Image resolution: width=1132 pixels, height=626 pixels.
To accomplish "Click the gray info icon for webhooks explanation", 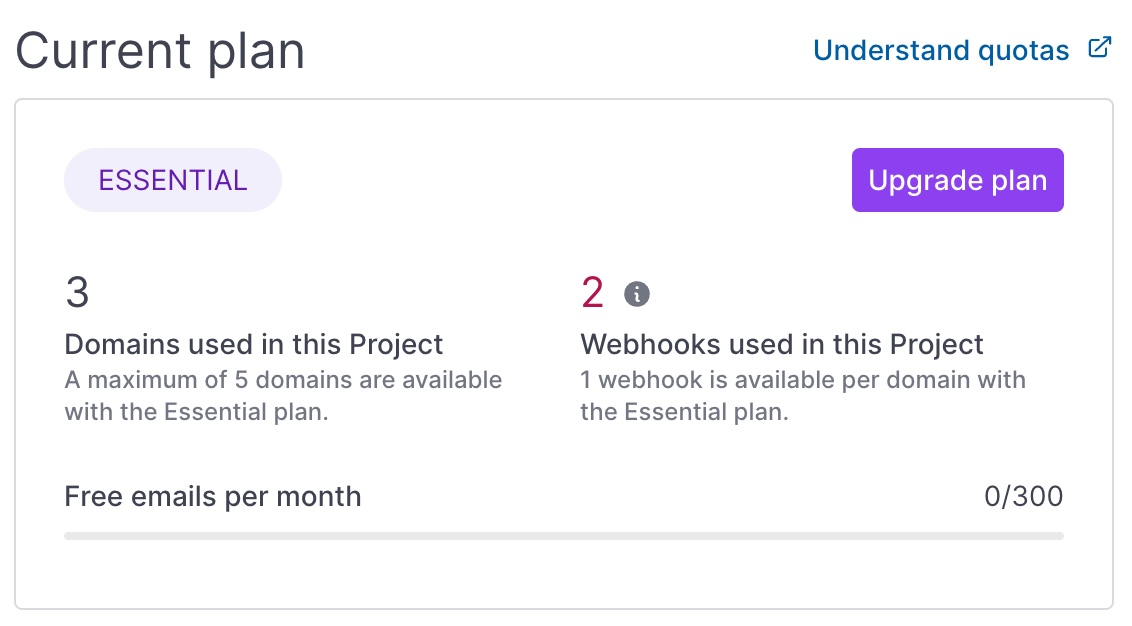I will tap(637, 293).
